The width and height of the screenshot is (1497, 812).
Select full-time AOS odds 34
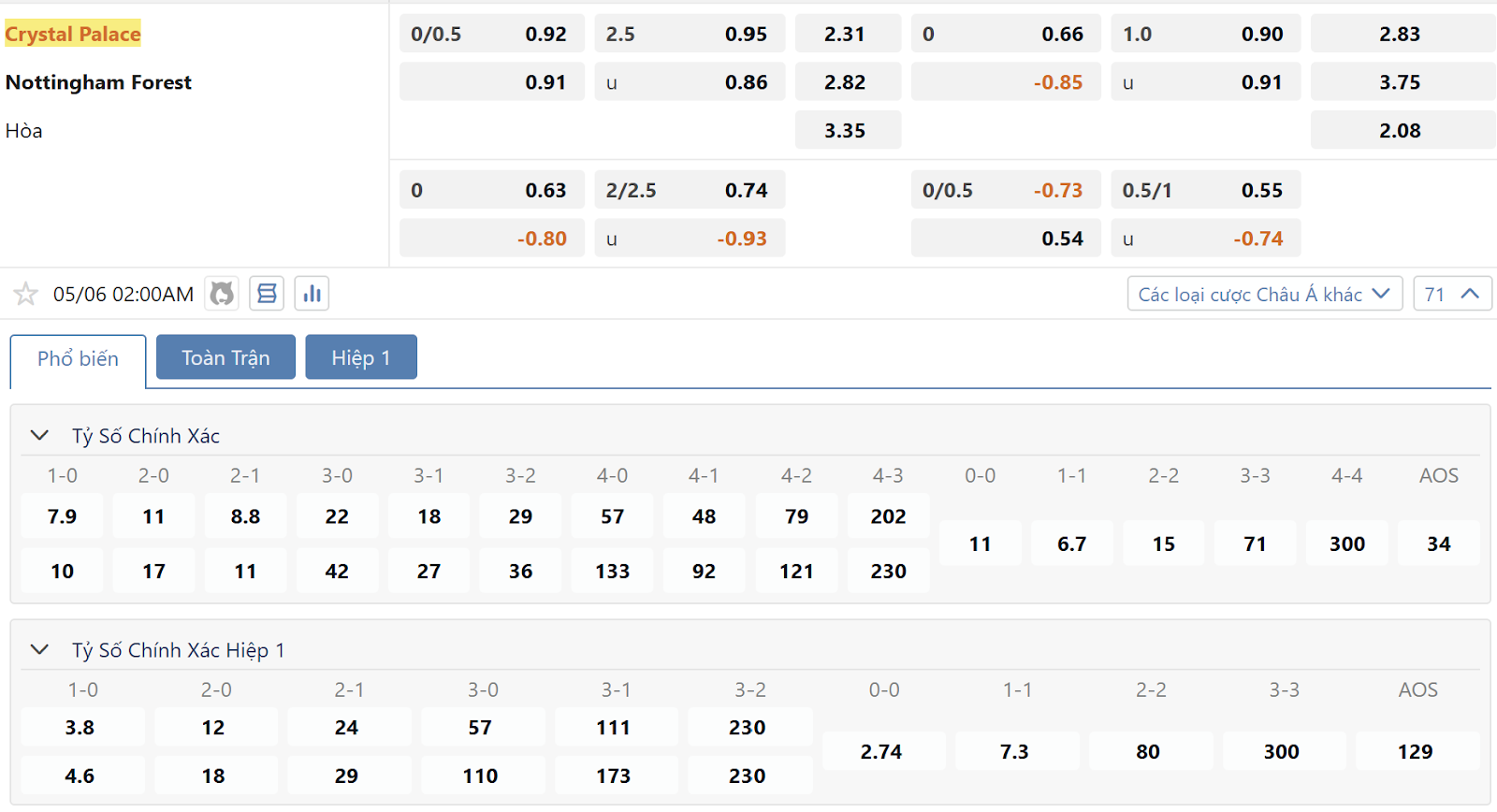[x=1438, y=544]
